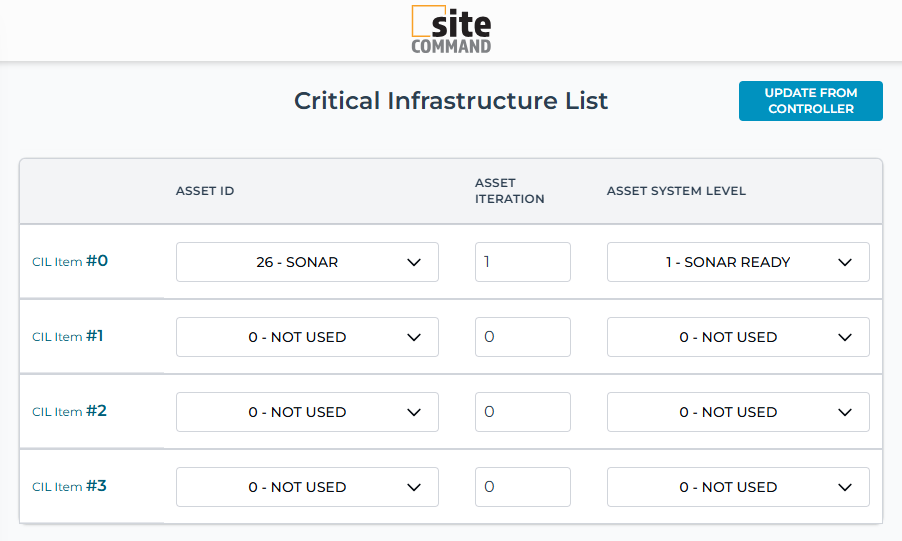This screenshot has width=902, height=541.
Task: Select the CIL Item #3 row label
Action: (x=69, y=486)
